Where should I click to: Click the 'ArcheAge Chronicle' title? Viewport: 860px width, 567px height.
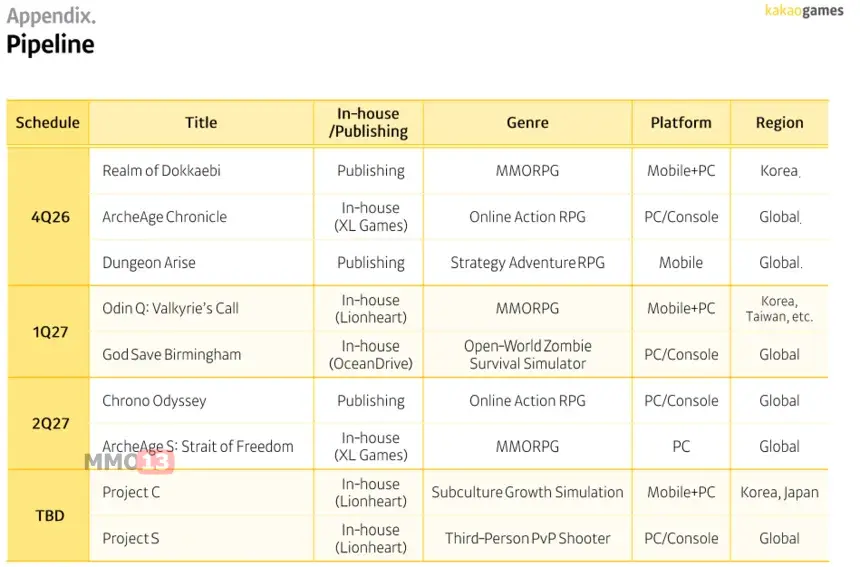point(165,217)
